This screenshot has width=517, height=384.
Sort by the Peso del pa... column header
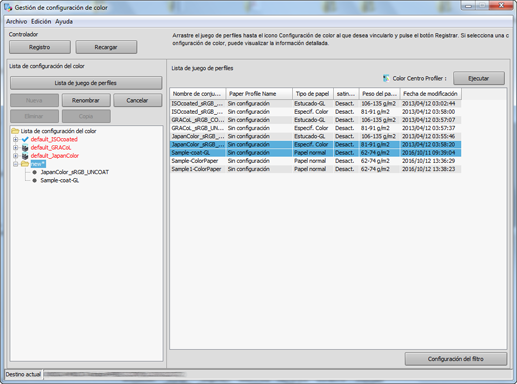pyautogui.click(x=380, y=94)
